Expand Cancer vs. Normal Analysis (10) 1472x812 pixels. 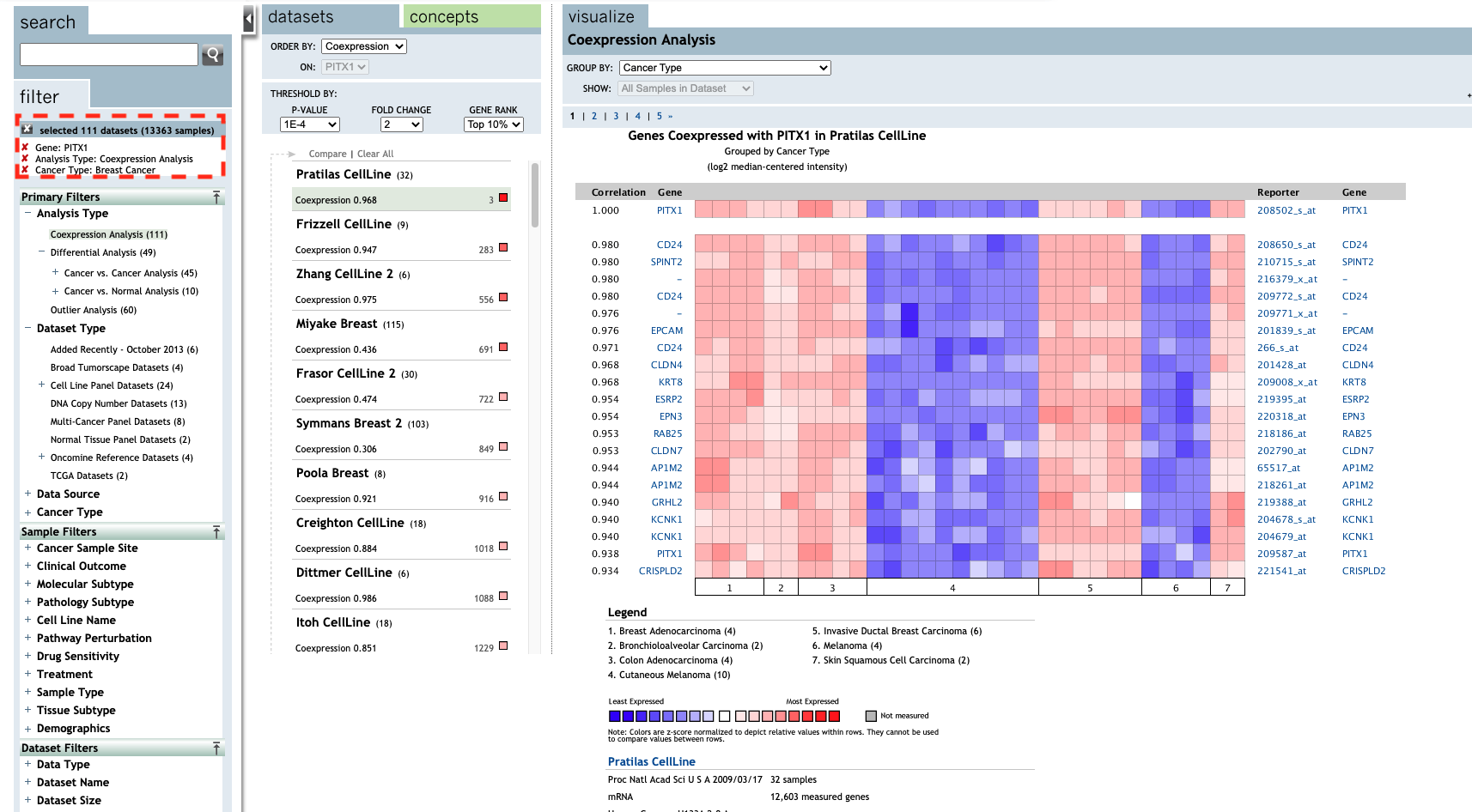click(55, 291)
